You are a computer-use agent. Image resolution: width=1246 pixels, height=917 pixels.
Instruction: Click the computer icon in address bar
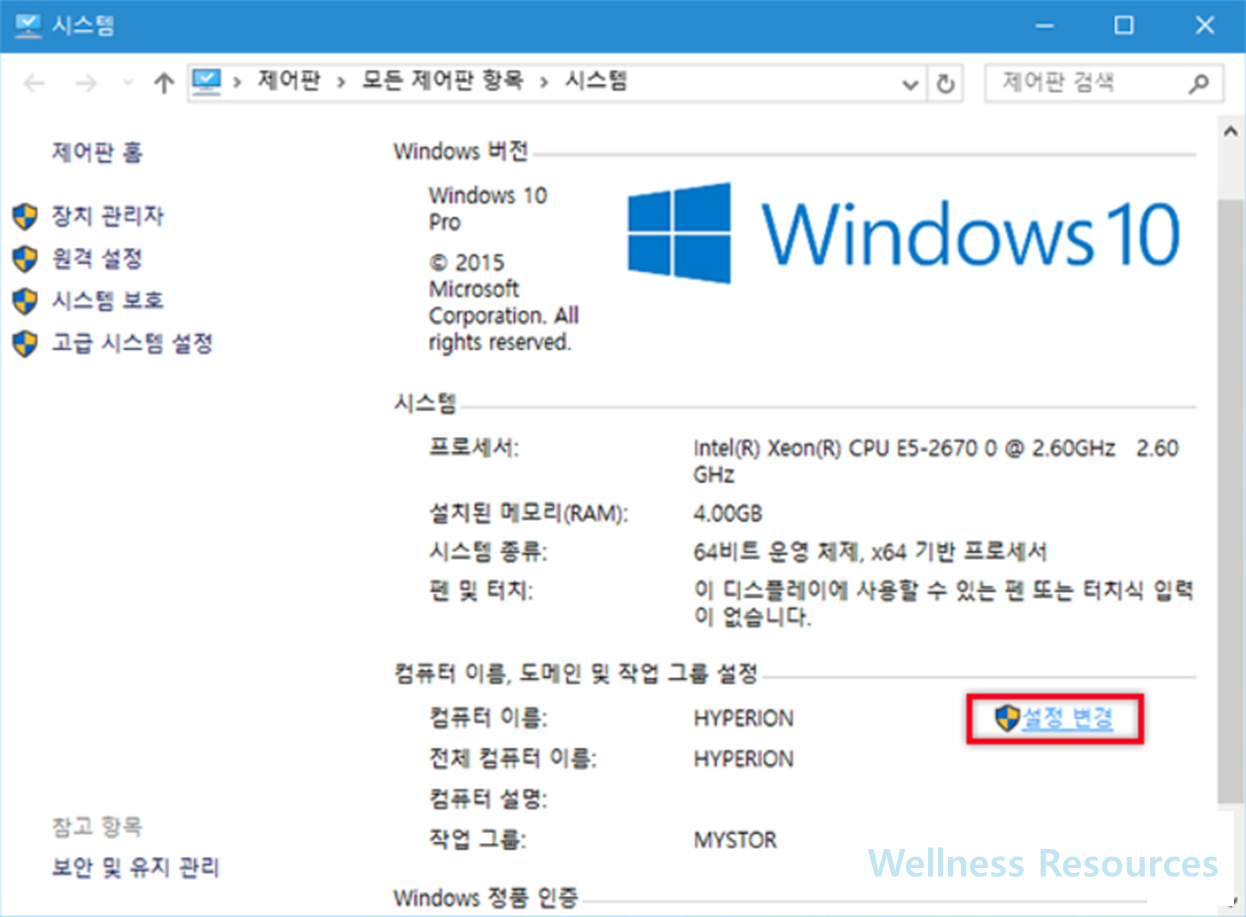click(x=207, y=82)
